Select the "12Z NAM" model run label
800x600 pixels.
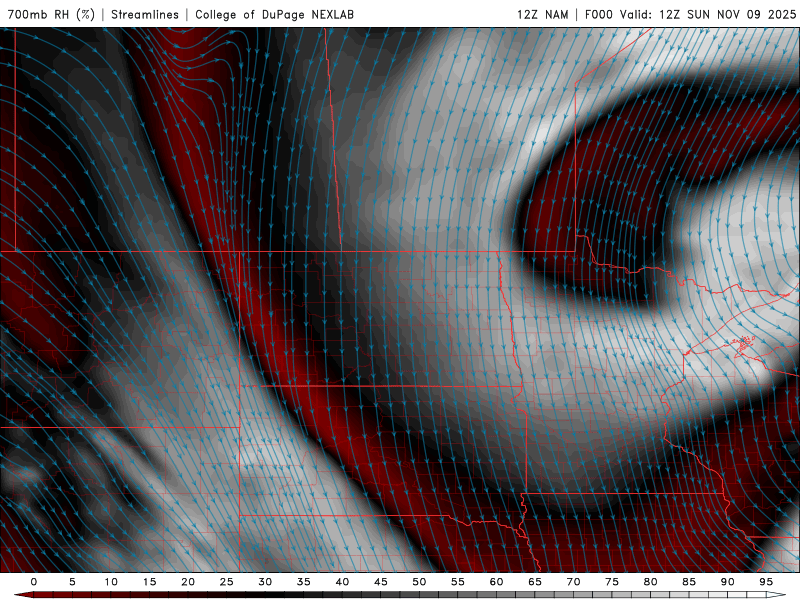point(542,15)
